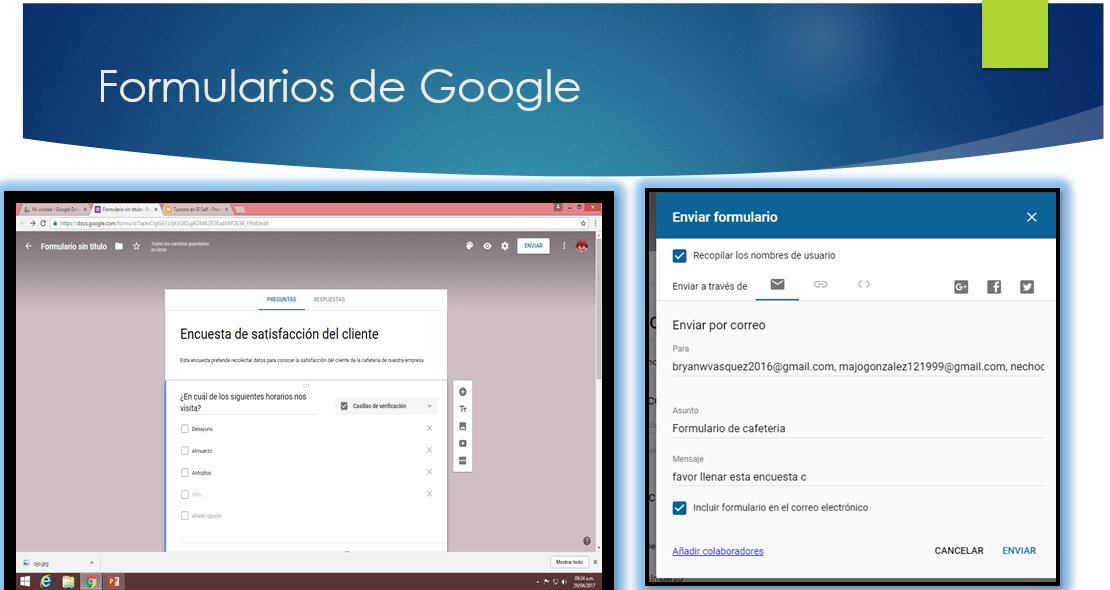The image size is (1110, 590).
Task: Switch to Formulario sin título browser tab
Action: point(126,210)
